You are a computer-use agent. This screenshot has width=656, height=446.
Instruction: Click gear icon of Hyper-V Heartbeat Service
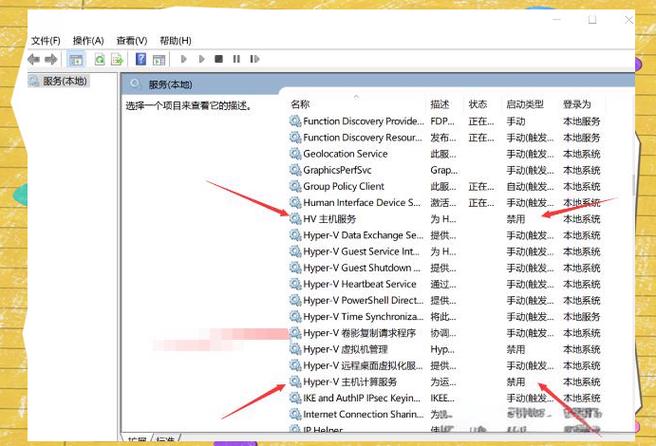coord(295,284)
